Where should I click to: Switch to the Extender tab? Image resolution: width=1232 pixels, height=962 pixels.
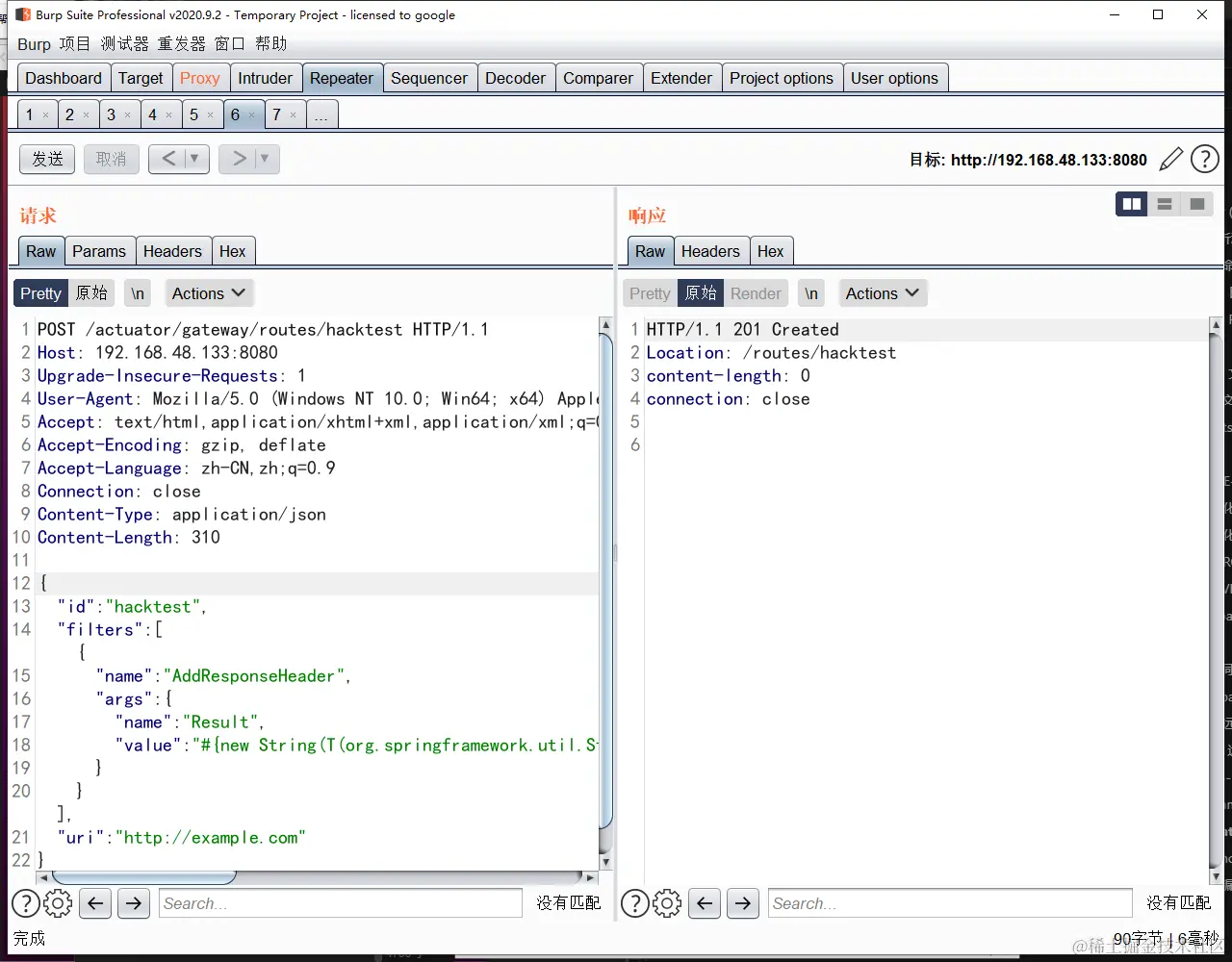pyautogui.click(x=681, y=78)
